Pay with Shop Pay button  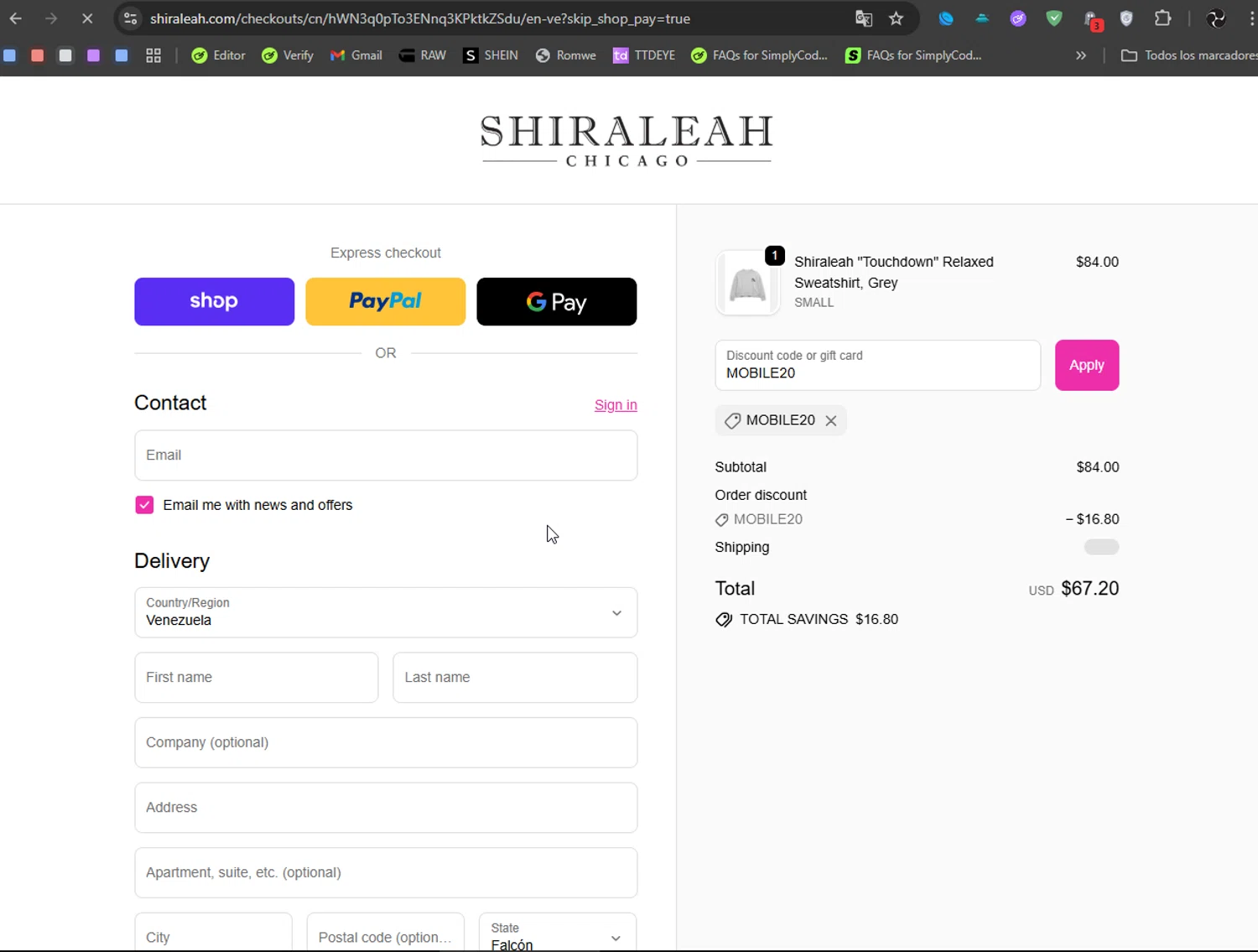coord(215,301)
